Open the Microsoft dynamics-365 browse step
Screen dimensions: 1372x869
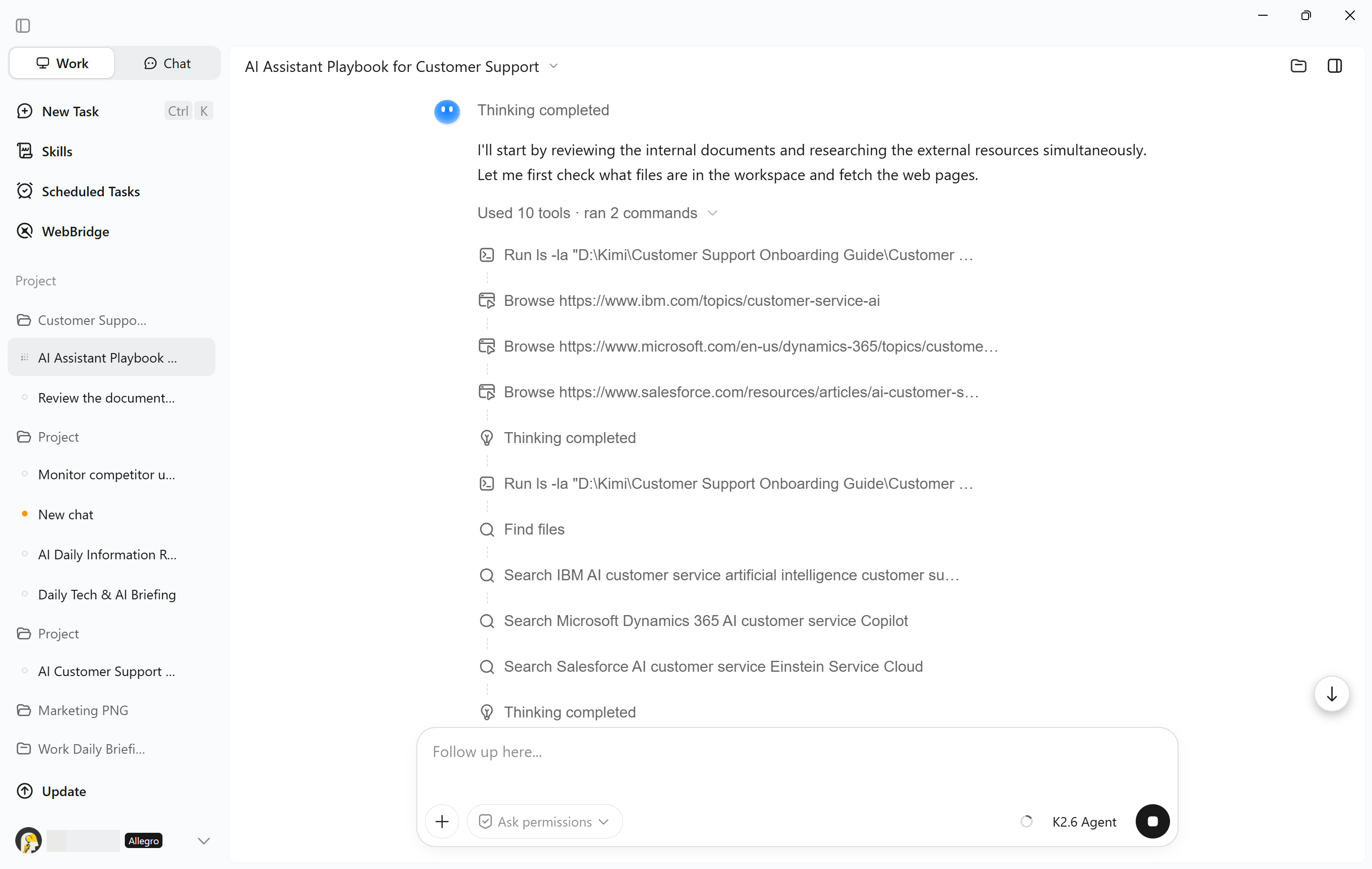click(x=739, y=346)
